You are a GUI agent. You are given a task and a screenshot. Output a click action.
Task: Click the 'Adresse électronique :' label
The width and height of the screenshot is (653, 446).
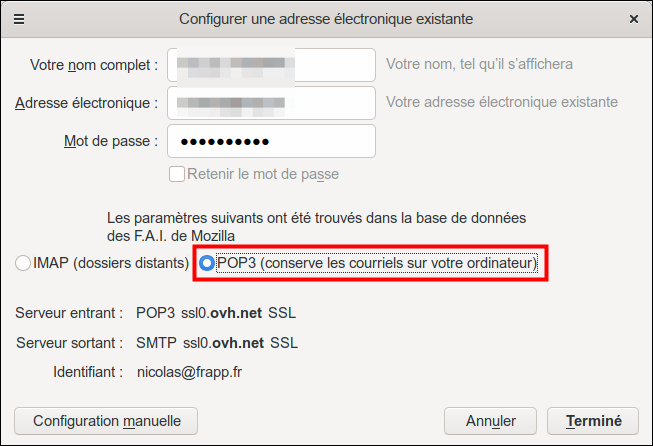click(86, 102)
